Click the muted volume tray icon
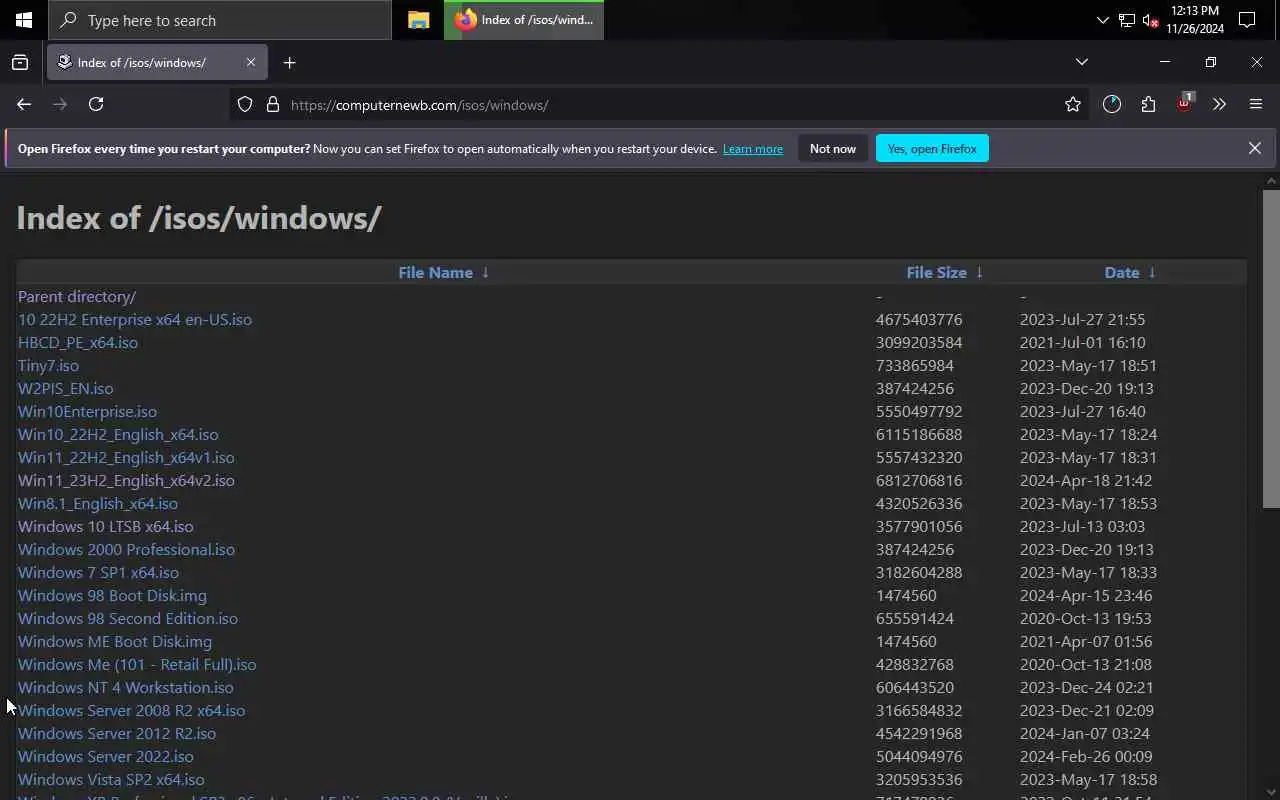The width and height of the screenshot is (1280, 800). (x=1150, y=20)
